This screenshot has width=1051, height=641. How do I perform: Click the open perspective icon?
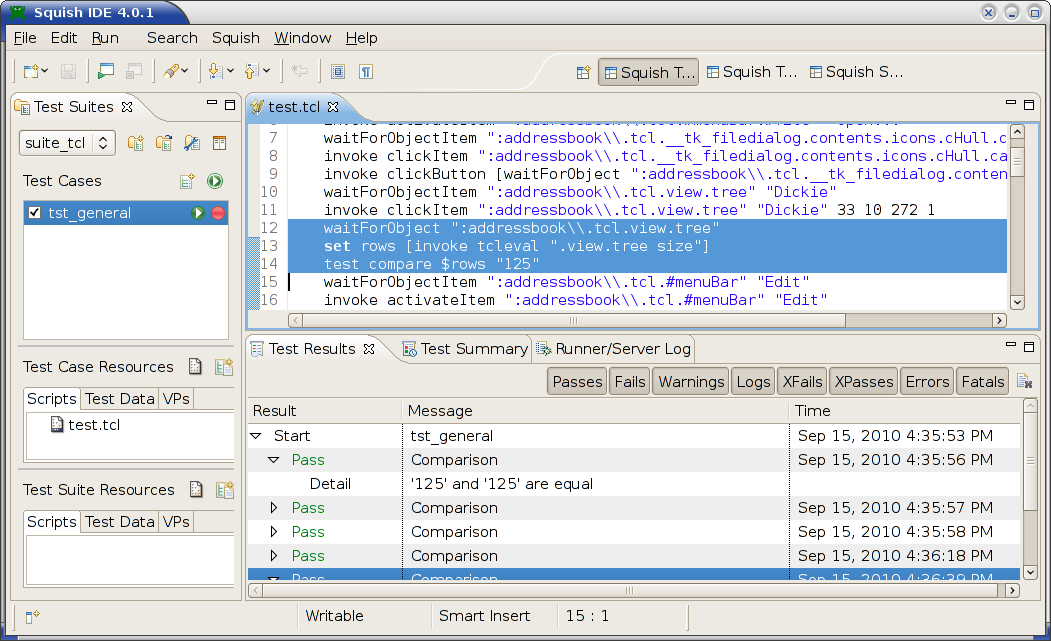coord(583,72)
